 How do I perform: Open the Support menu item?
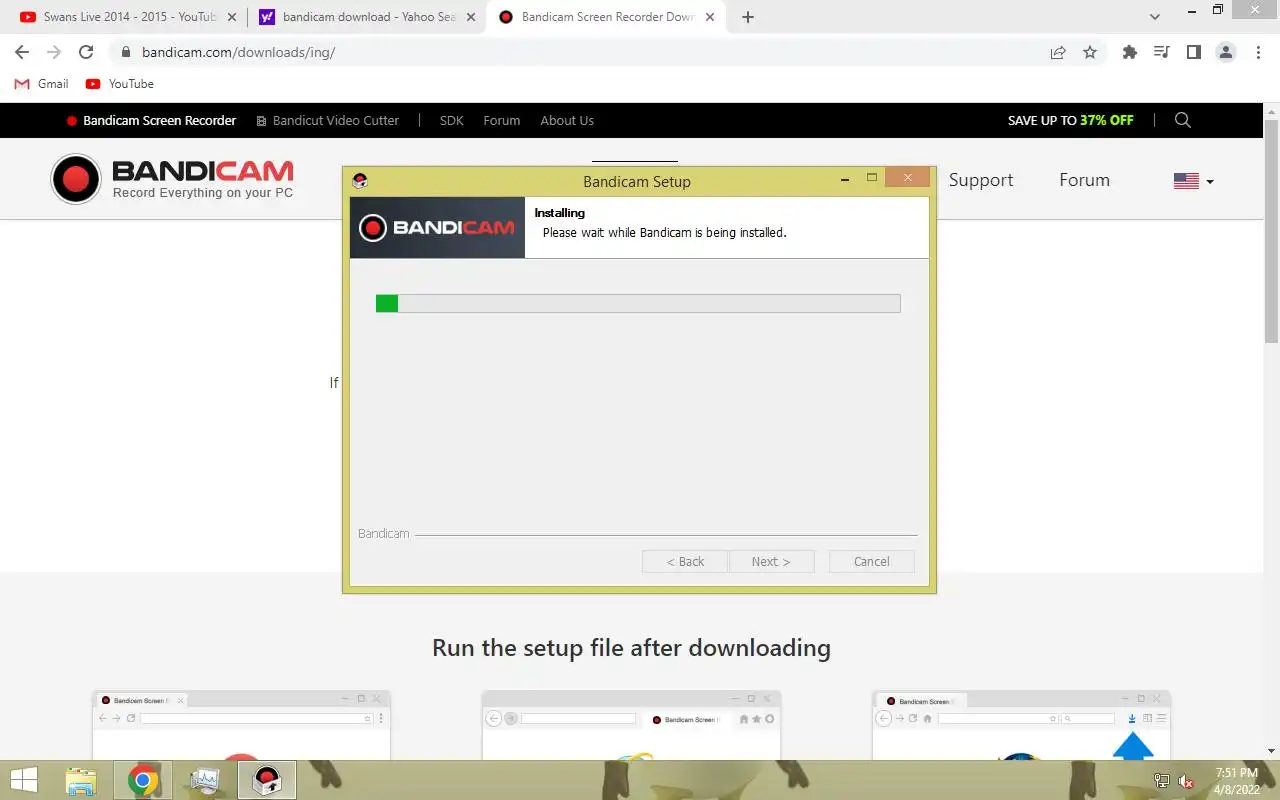pos(981,180)
